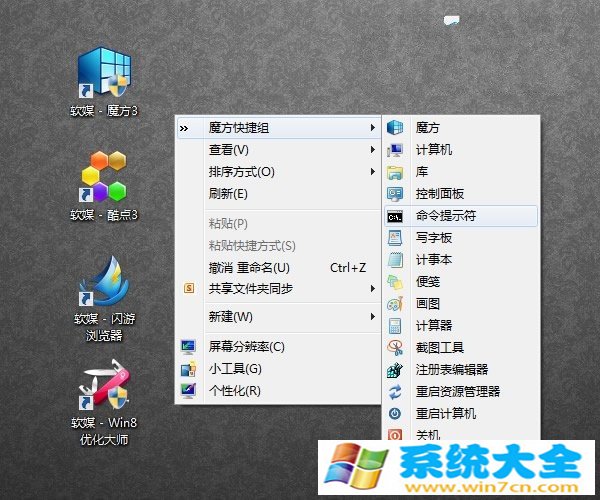Click the 重启资源管理器 refresh arrows icon
This screenshot has height=500, width=600.
tap(395, 392)
